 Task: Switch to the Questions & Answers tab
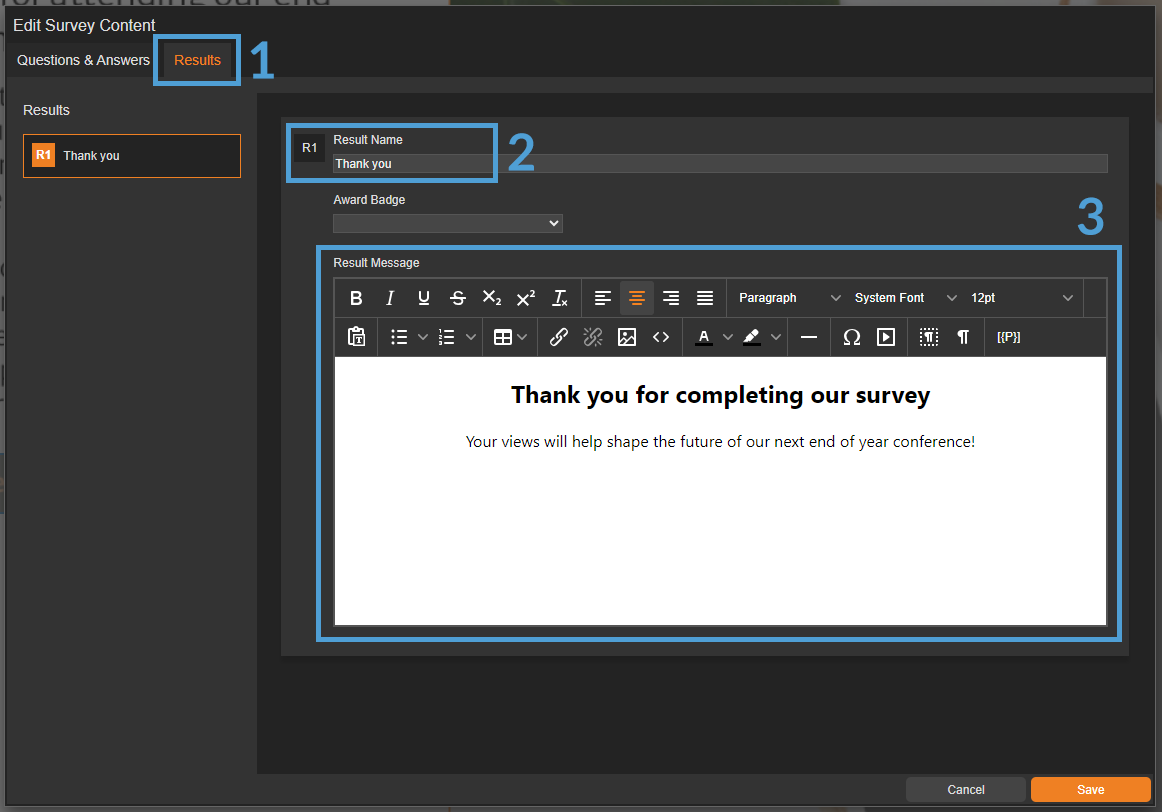(83, 60)
